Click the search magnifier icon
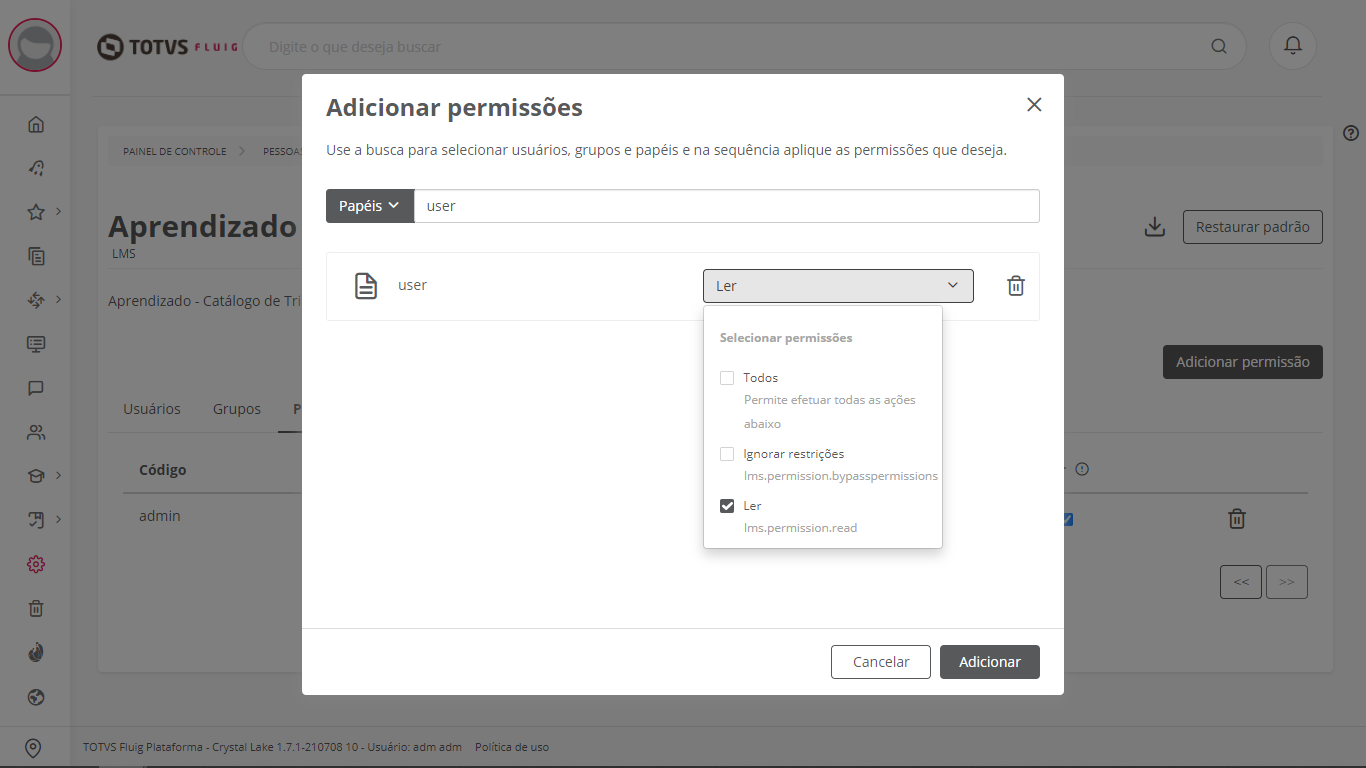Screen dimensions: 1366x768 pos(1218,46)
